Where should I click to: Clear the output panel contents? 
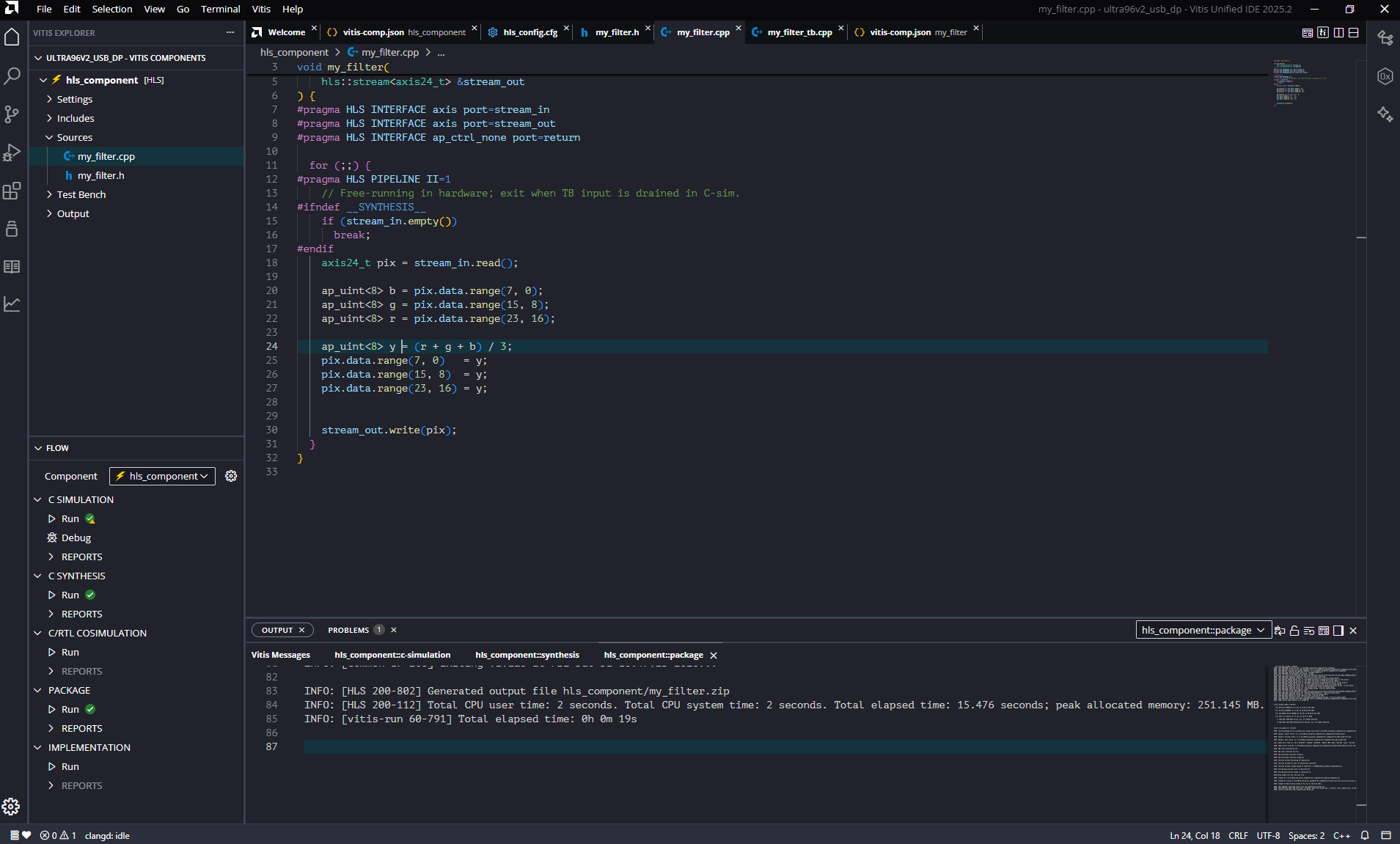point(1309,631)
